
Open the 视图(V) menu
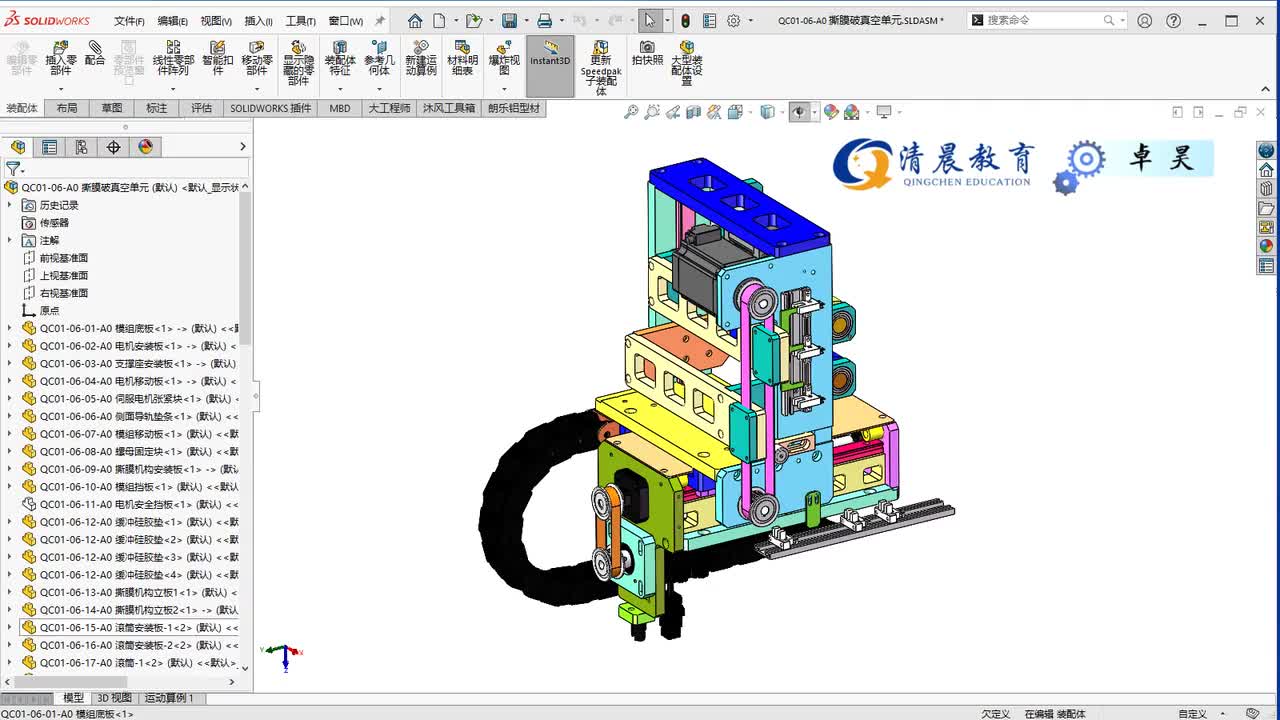click(216, 21)
